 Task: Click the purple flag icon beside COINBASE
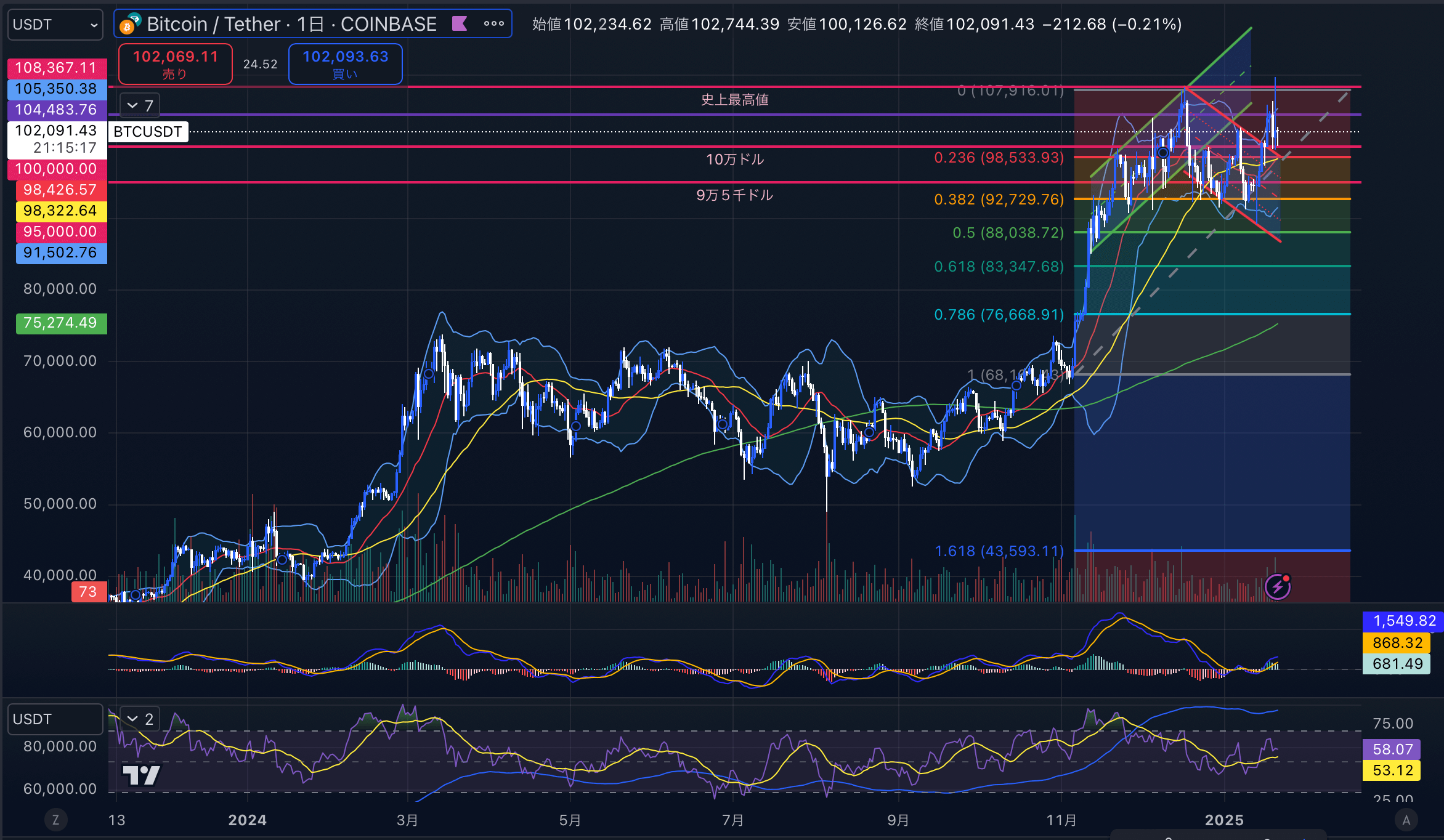[460, 24]
